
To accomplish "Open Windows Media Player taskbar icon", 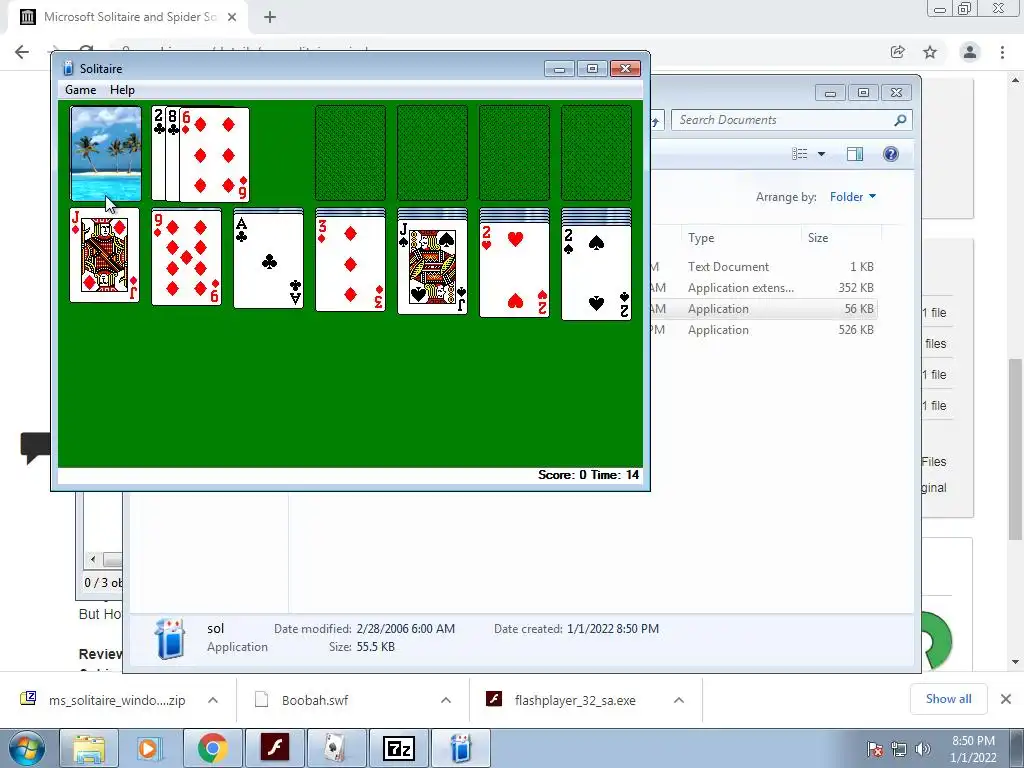I will click(x=149, y=748).
